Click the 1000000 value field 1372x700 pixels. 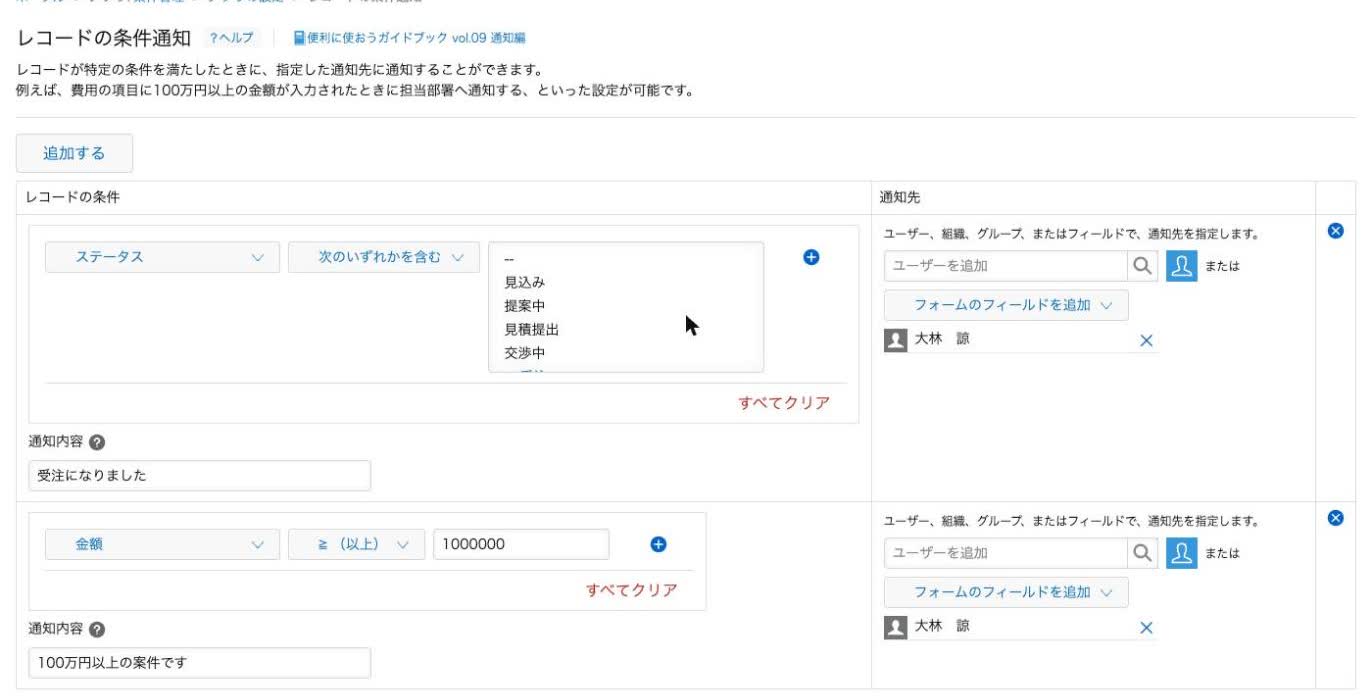[x=521, y=545]
